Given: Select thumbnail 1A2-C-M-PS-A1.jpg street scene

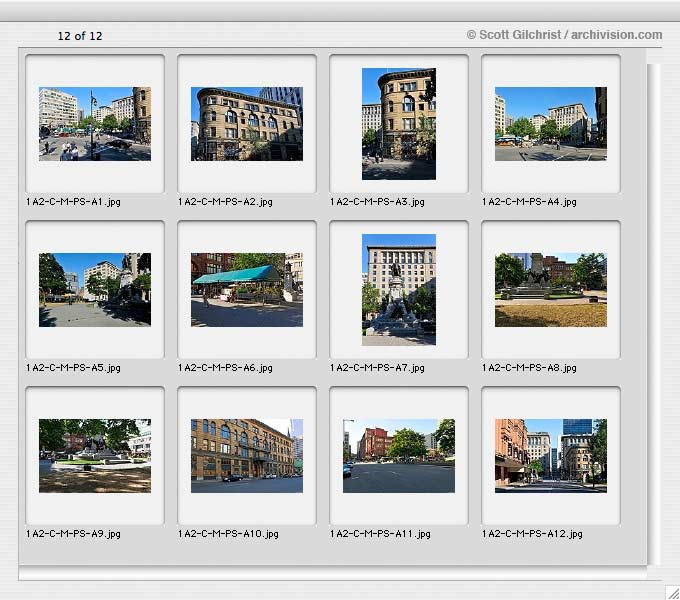Looking at the screenshot, I should 95,124.
